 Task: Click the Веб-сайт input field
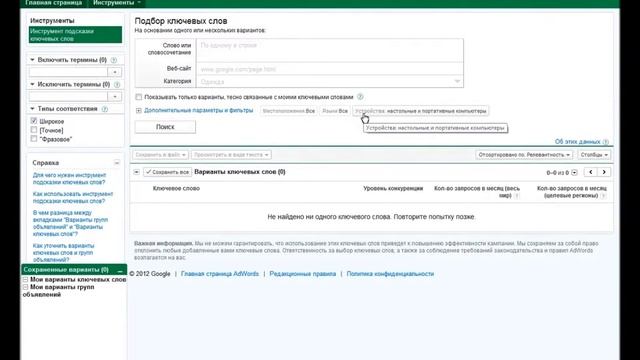330,69
